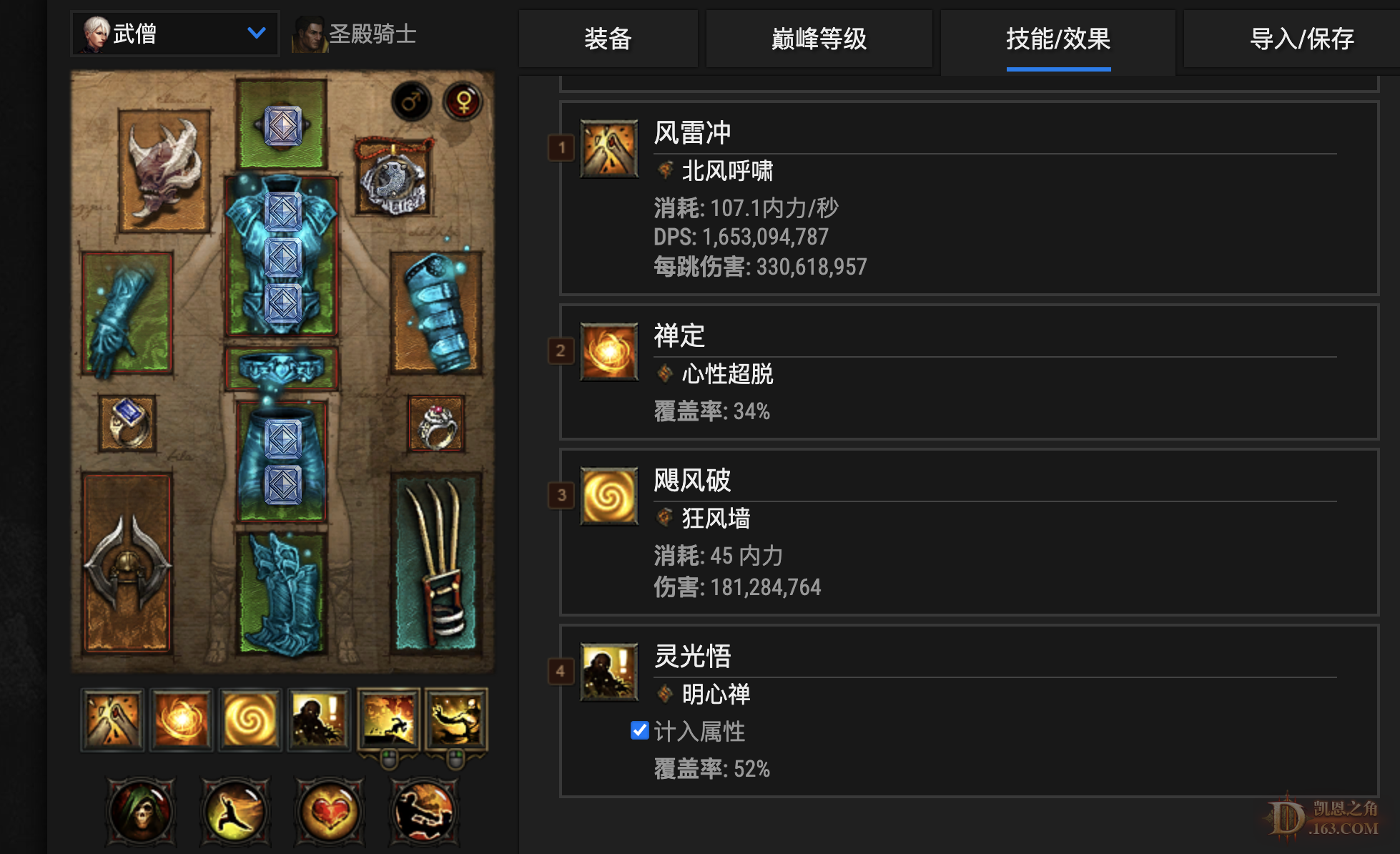Screen dimensions: 1400x854
Task: Open the amulet equipment slot
Action: tap(393, 177)
